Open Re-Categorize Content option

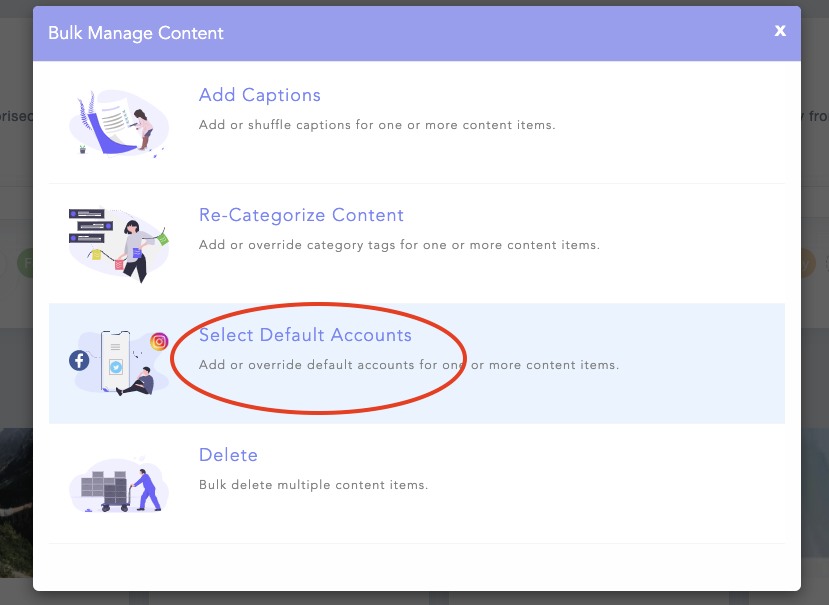pyautogui.click(x=301, y=215)
